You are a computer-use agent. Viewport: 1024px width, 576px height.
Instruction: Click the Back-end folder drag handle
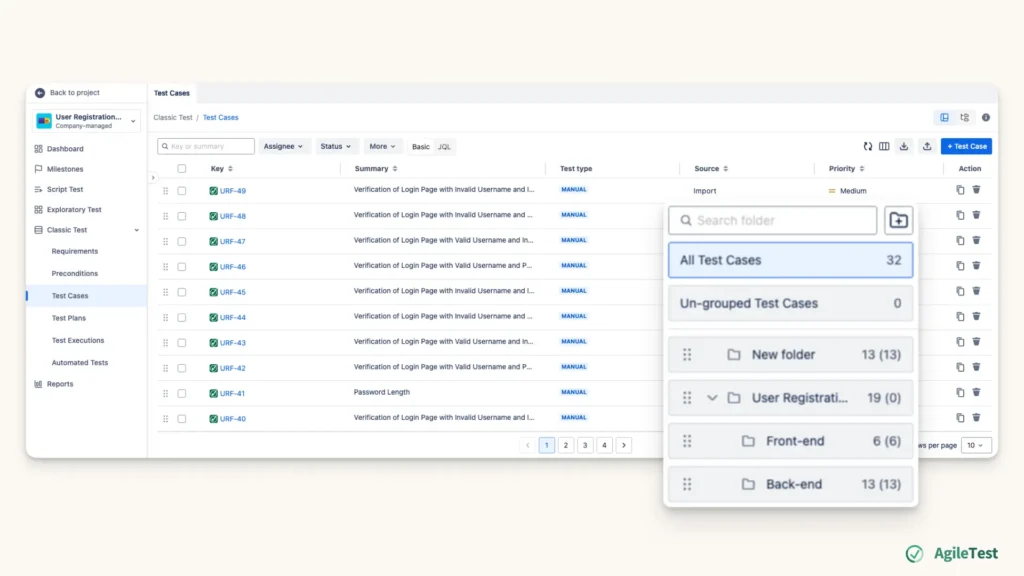tap(687, 485)
